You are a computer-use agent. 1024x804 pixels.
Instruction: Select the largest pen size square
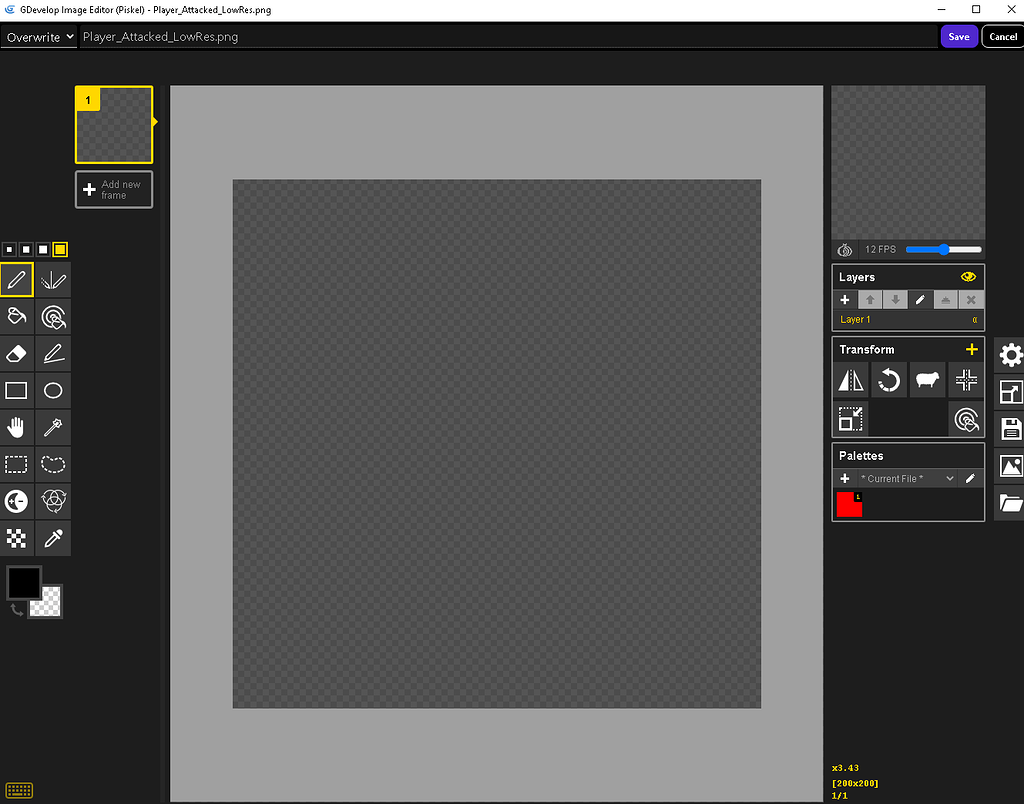point(59,249)
